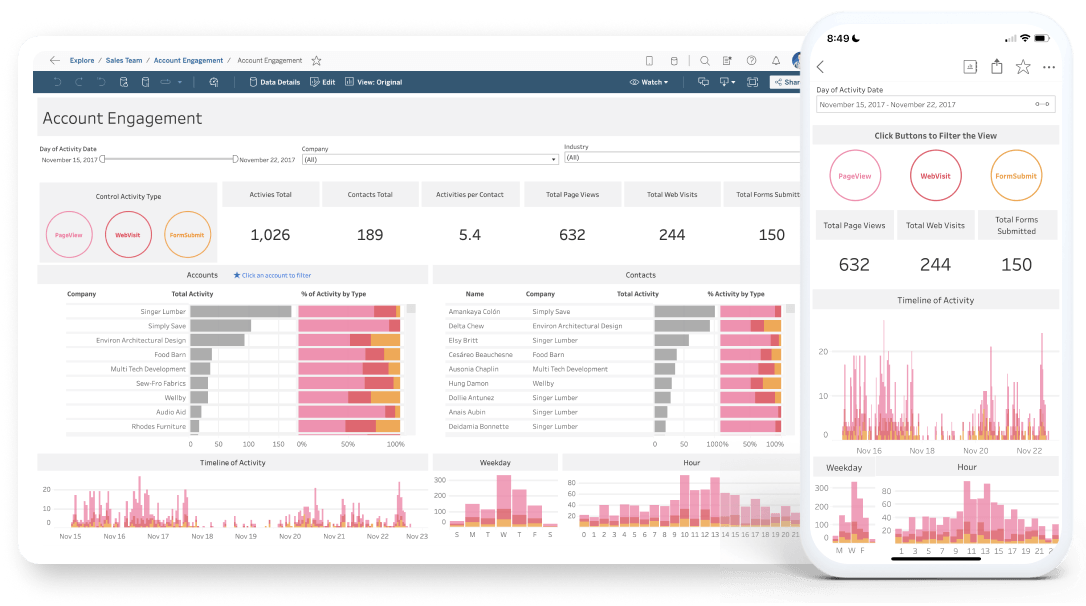Click the Edit button in the toolbar

(323, 82)
